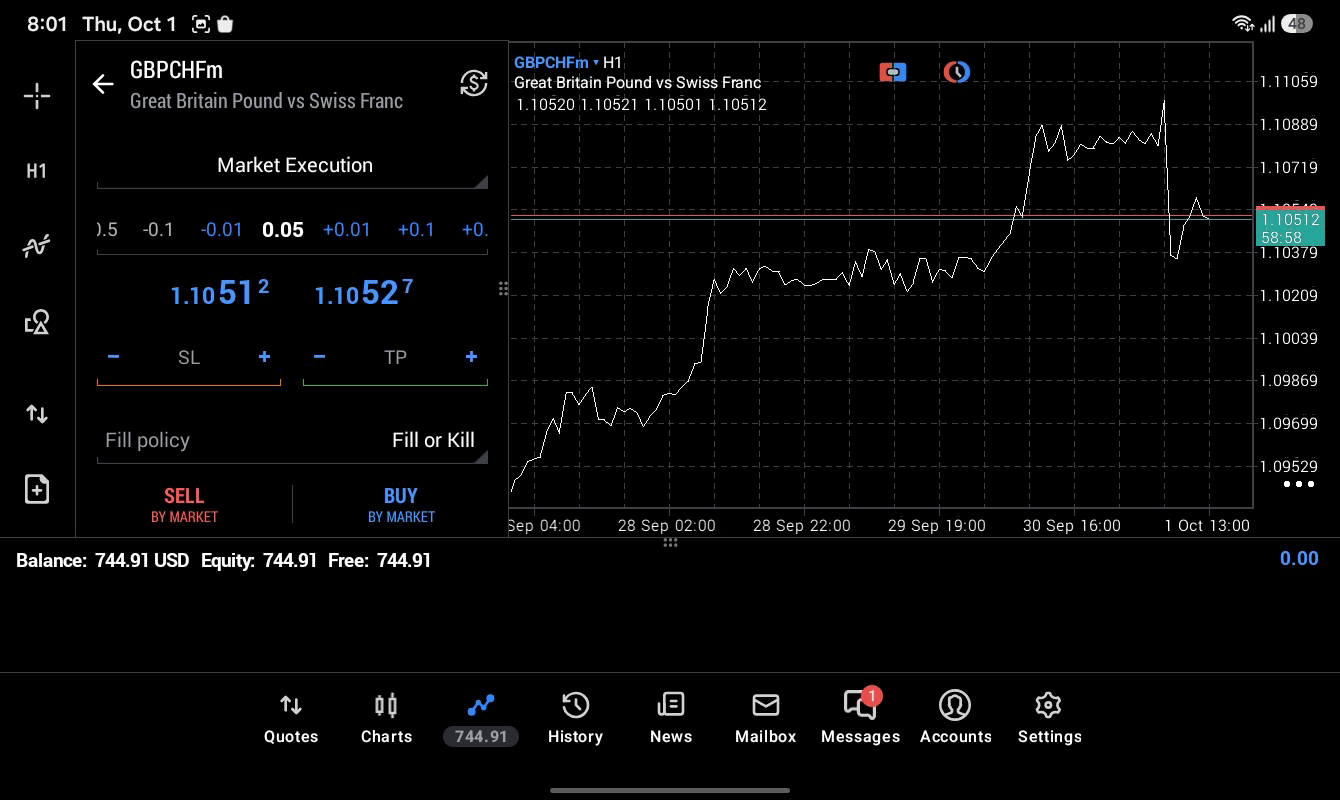
Task: Open the Accounts tab
Action: pyautogui.click(x=955, y=720)
